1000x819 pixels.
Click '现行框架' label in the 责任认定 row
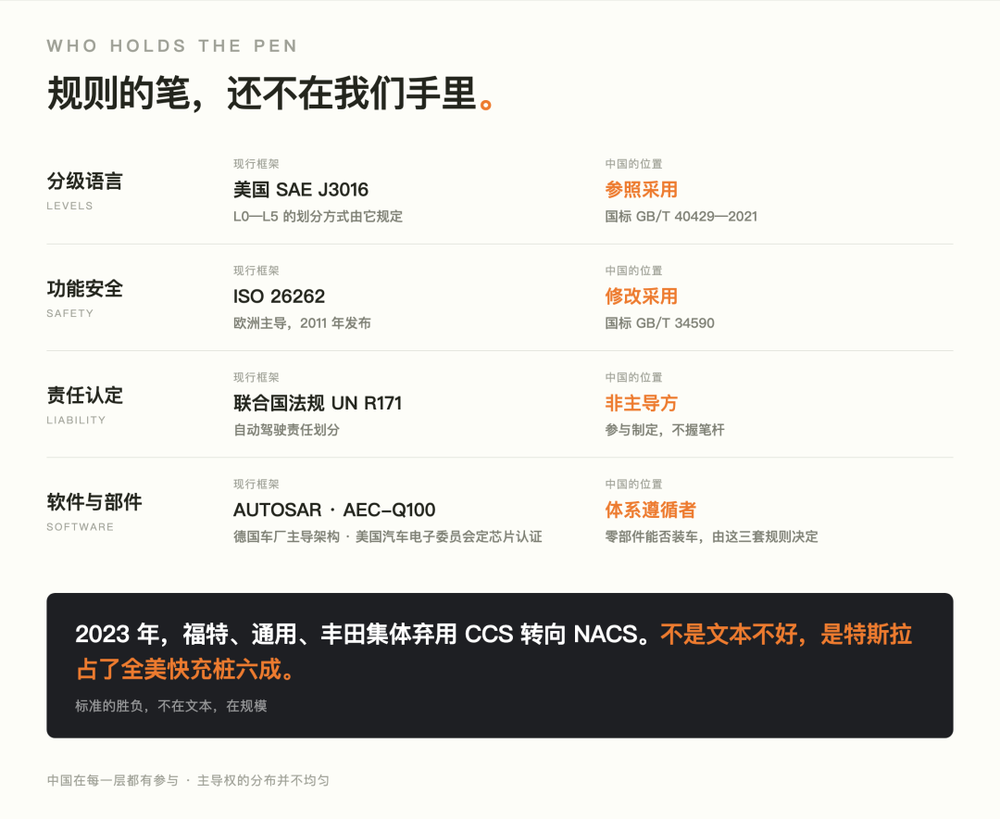pyautogui.click(x=256, y=377)
